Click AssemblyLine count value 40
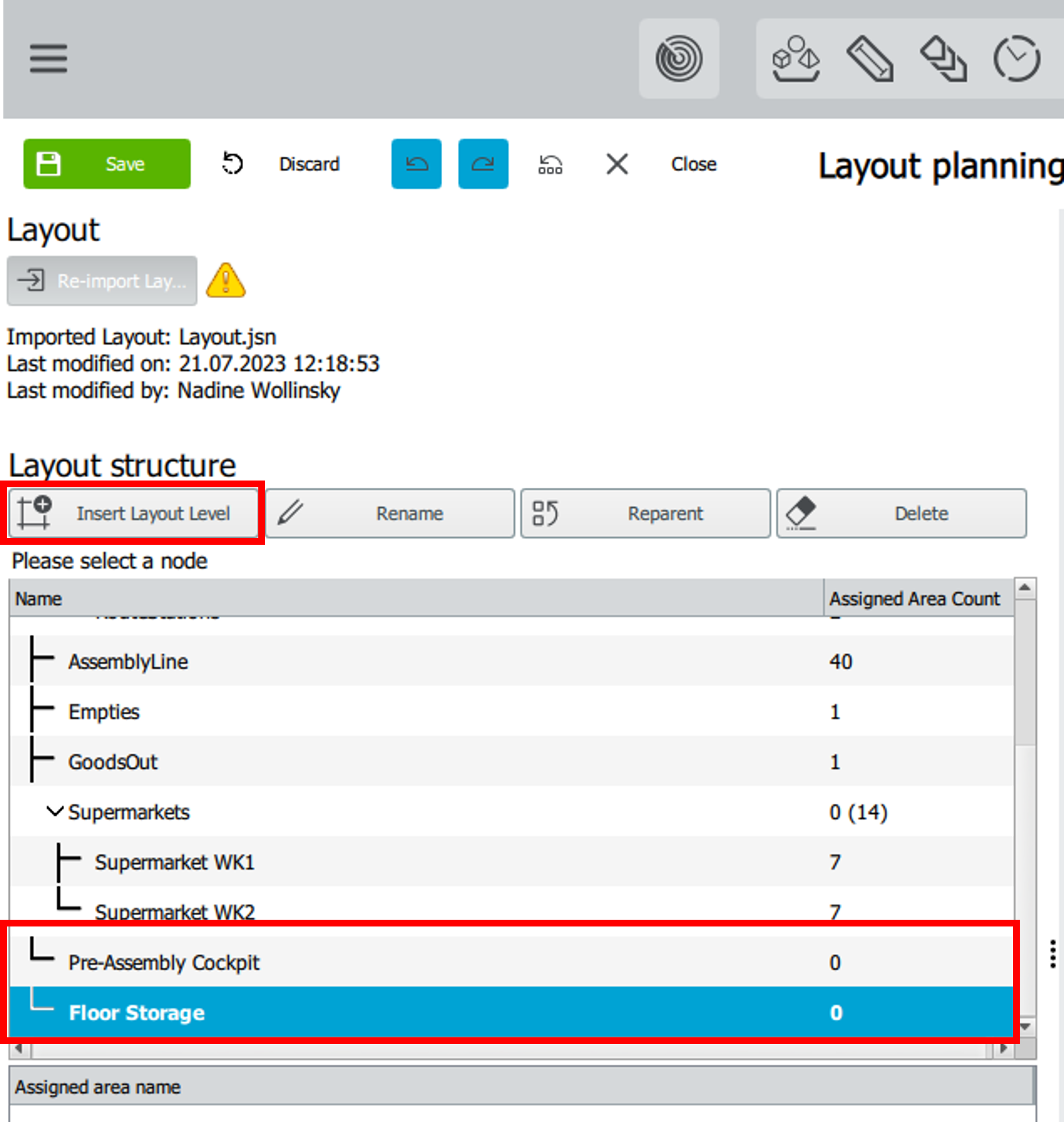Image resolution: width=1064 pixels, height=1122 pixels. 841,661
